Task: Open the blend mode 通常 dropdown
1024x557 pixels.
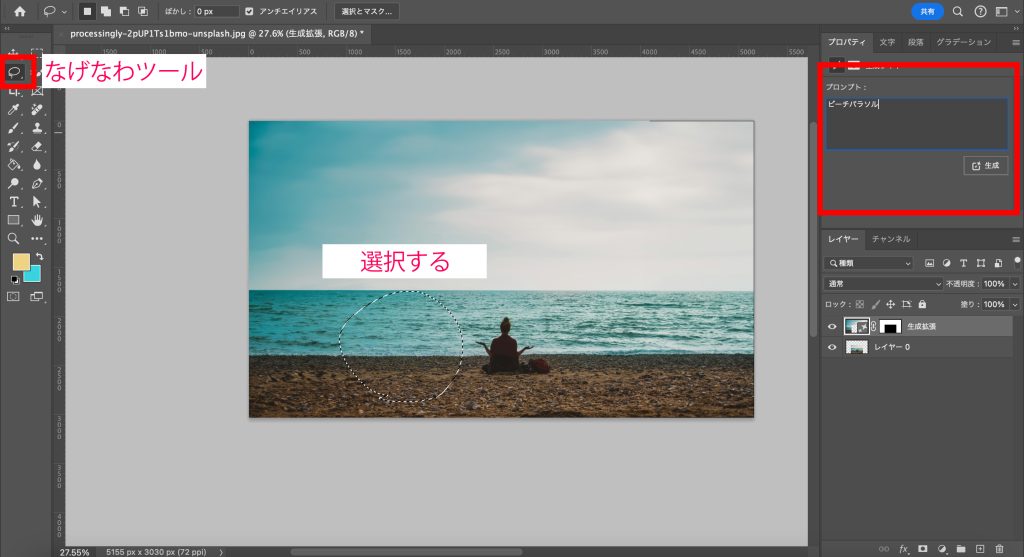Action: point(868,284)
